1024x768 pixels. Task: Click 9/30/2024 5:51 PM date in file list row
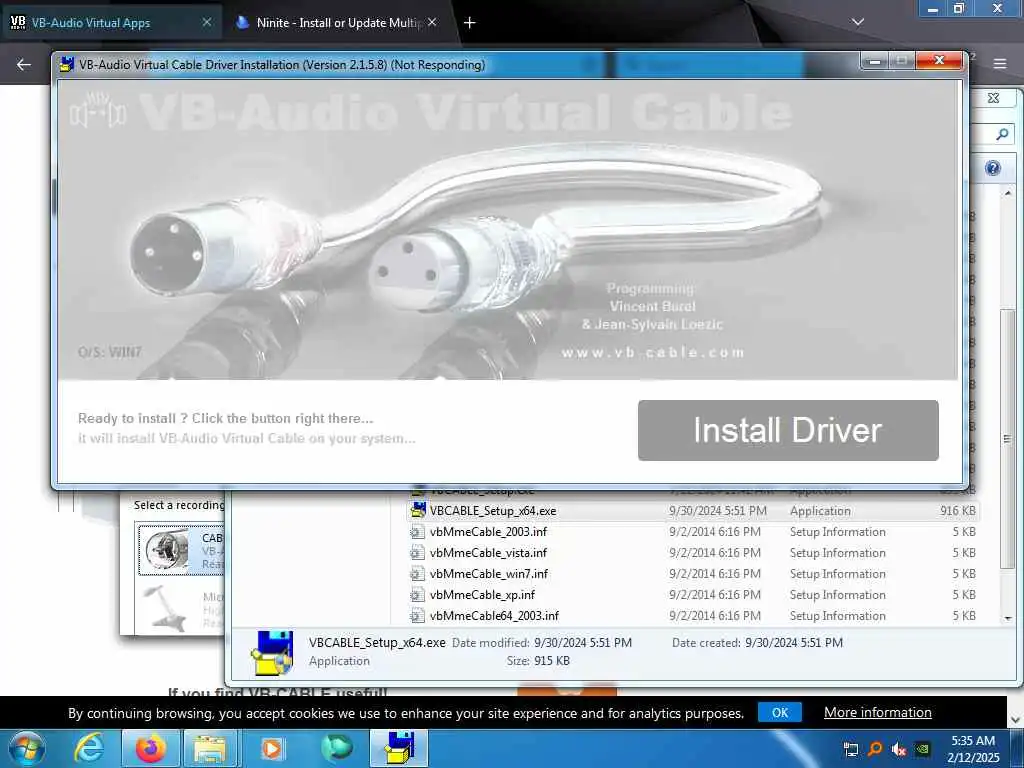click(718, 511)
